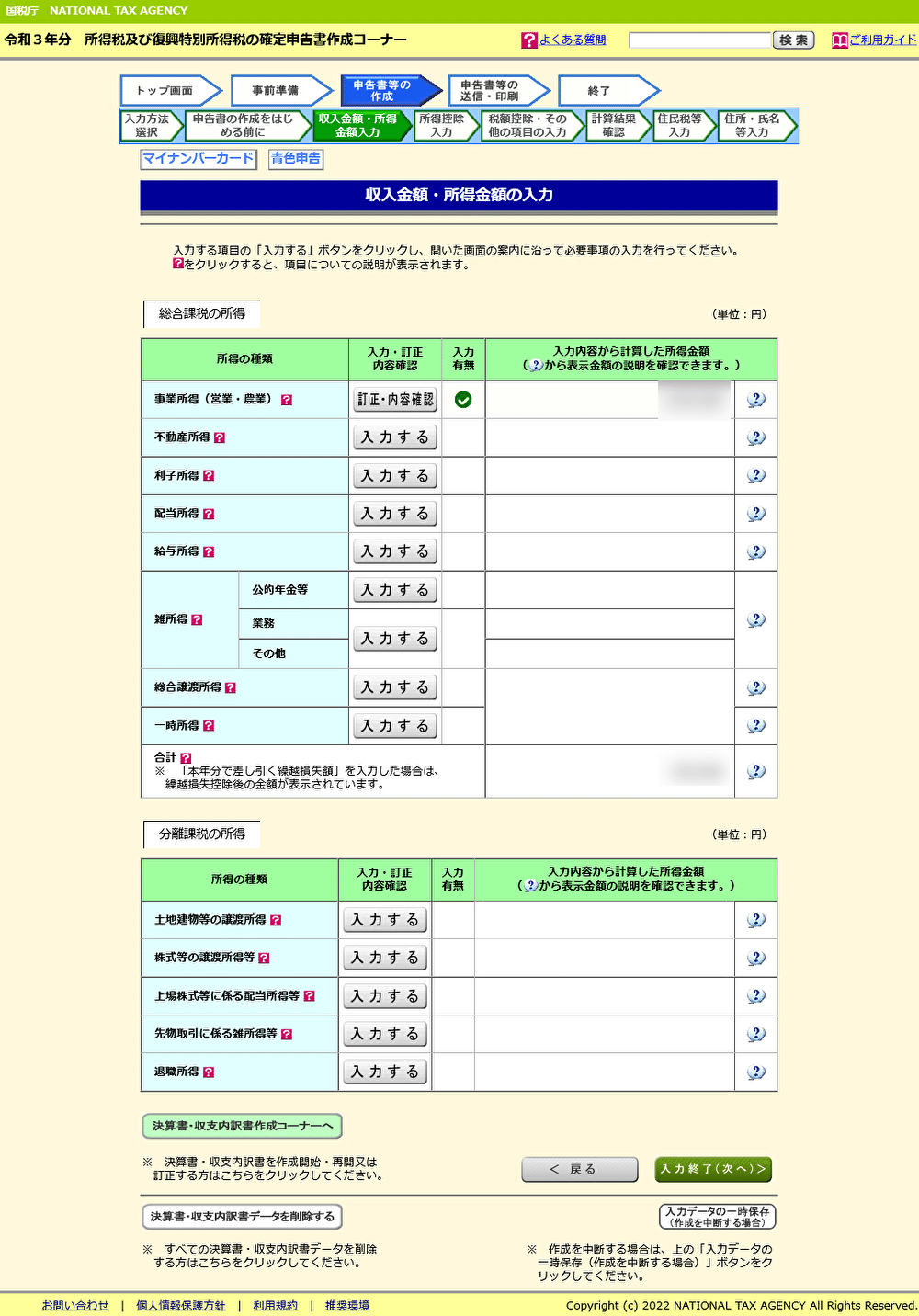The width and height of the screenshot is (919, 1316).
Task: Open the amount explanation balloon for 土地建物等の譲渡所得
Action: click(754, 919)
